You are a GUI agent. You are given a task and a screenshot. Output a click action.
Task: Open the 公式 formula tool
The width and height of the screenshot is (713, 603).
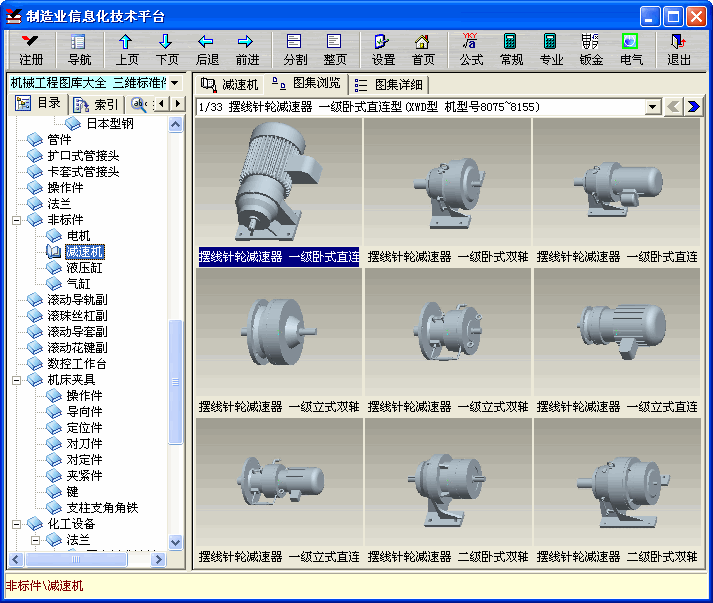471,49
